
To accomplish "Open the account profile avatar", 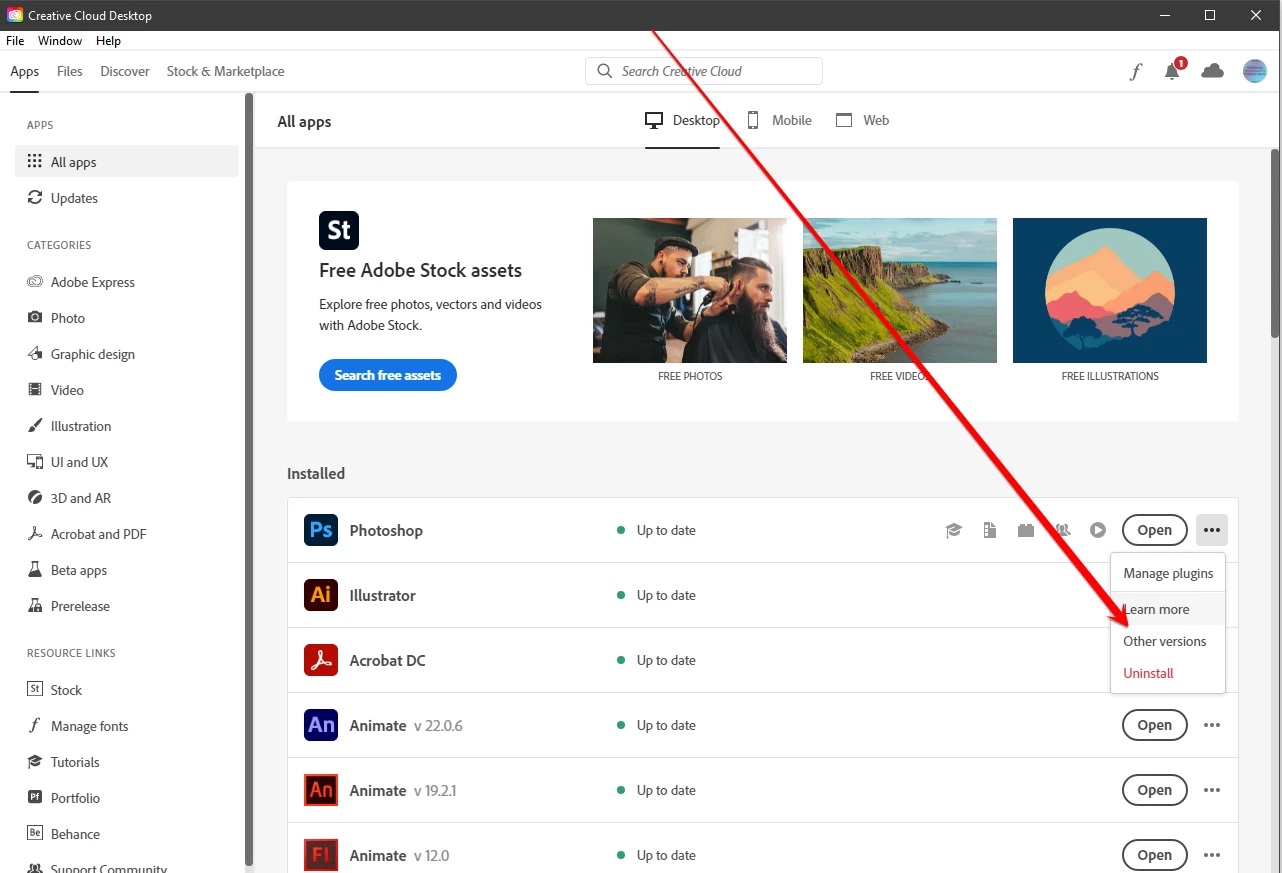I will click(1254, 71).
